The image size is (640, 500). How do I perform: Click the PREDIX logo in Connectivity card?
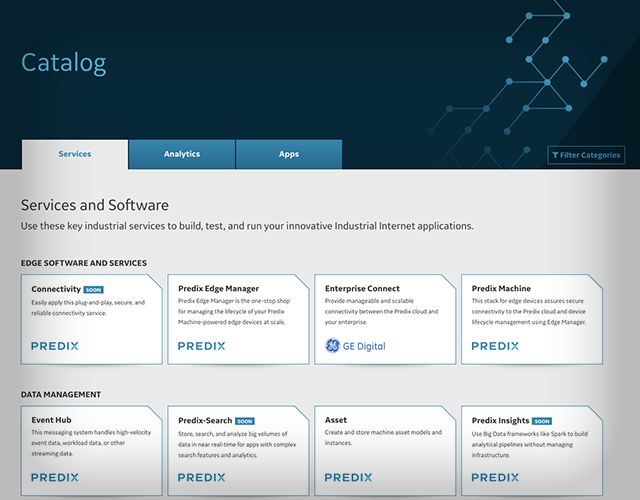[x=55, y=346]
